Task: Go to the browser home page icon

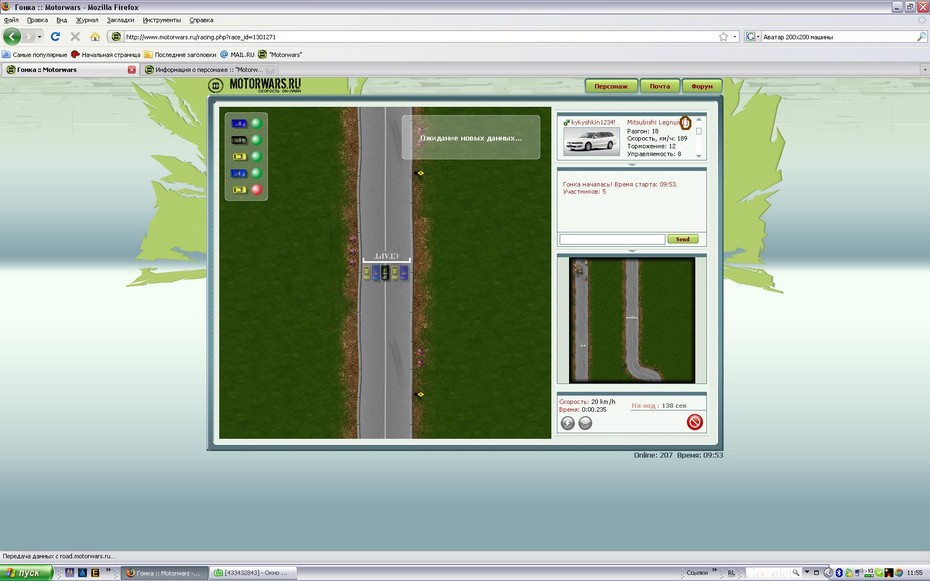Action: pyautogui.click(x=95, y=37)
